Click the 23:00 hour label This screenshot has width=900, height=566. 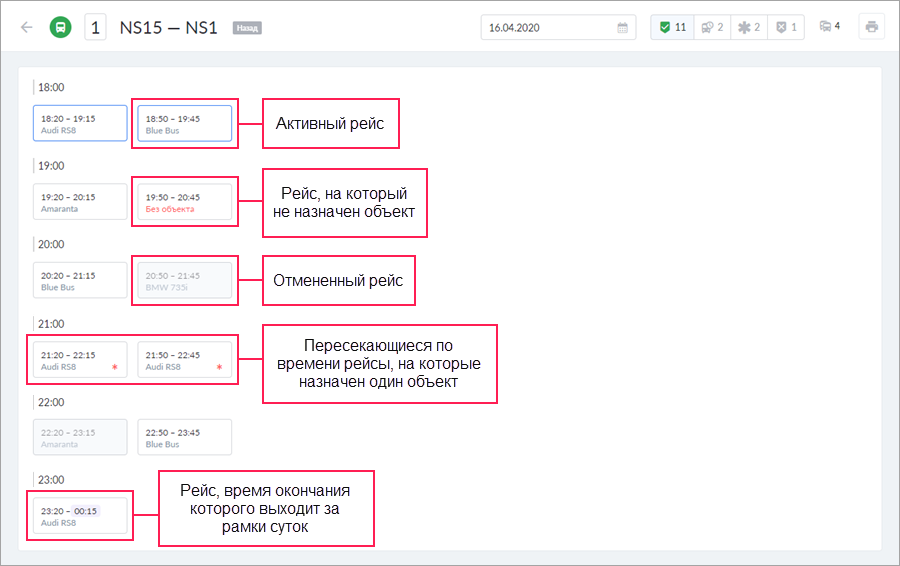coord(51,480)
